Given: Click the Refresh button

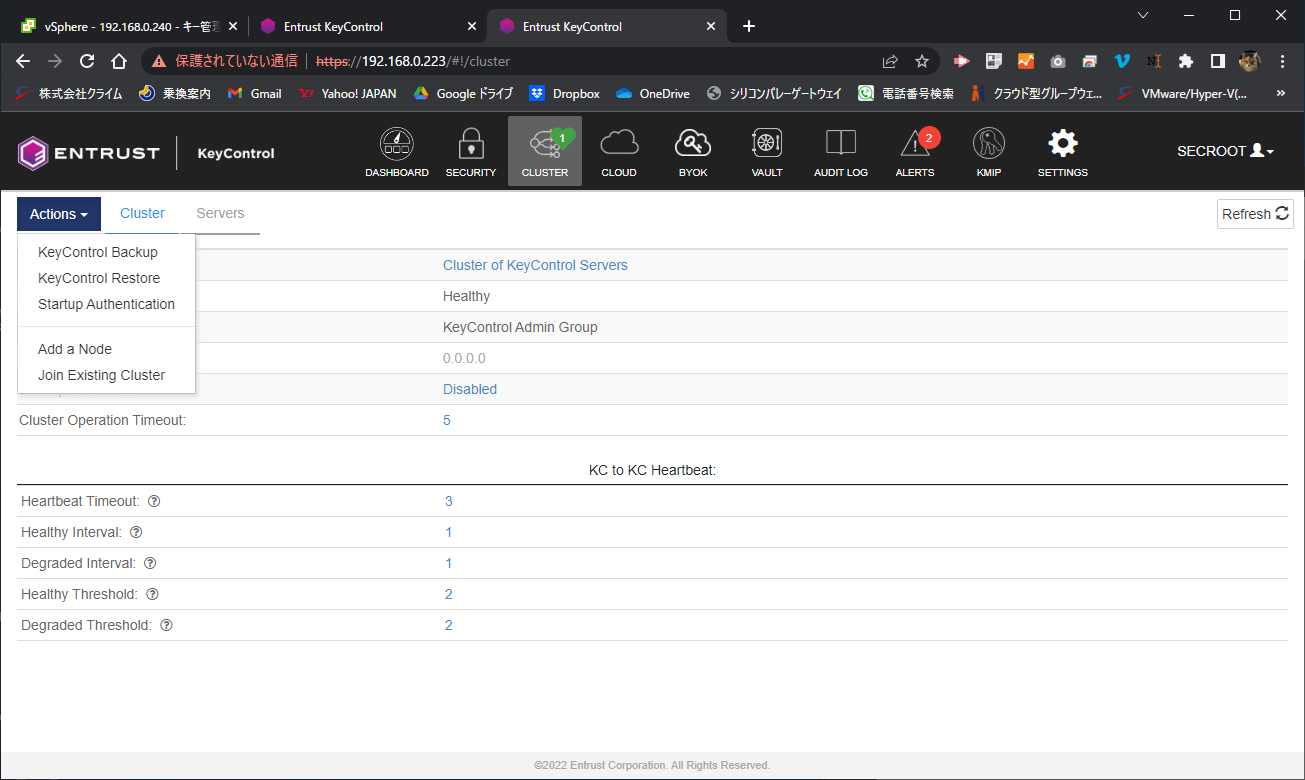Looking at the screenshot, I should tap(1255, 214).
